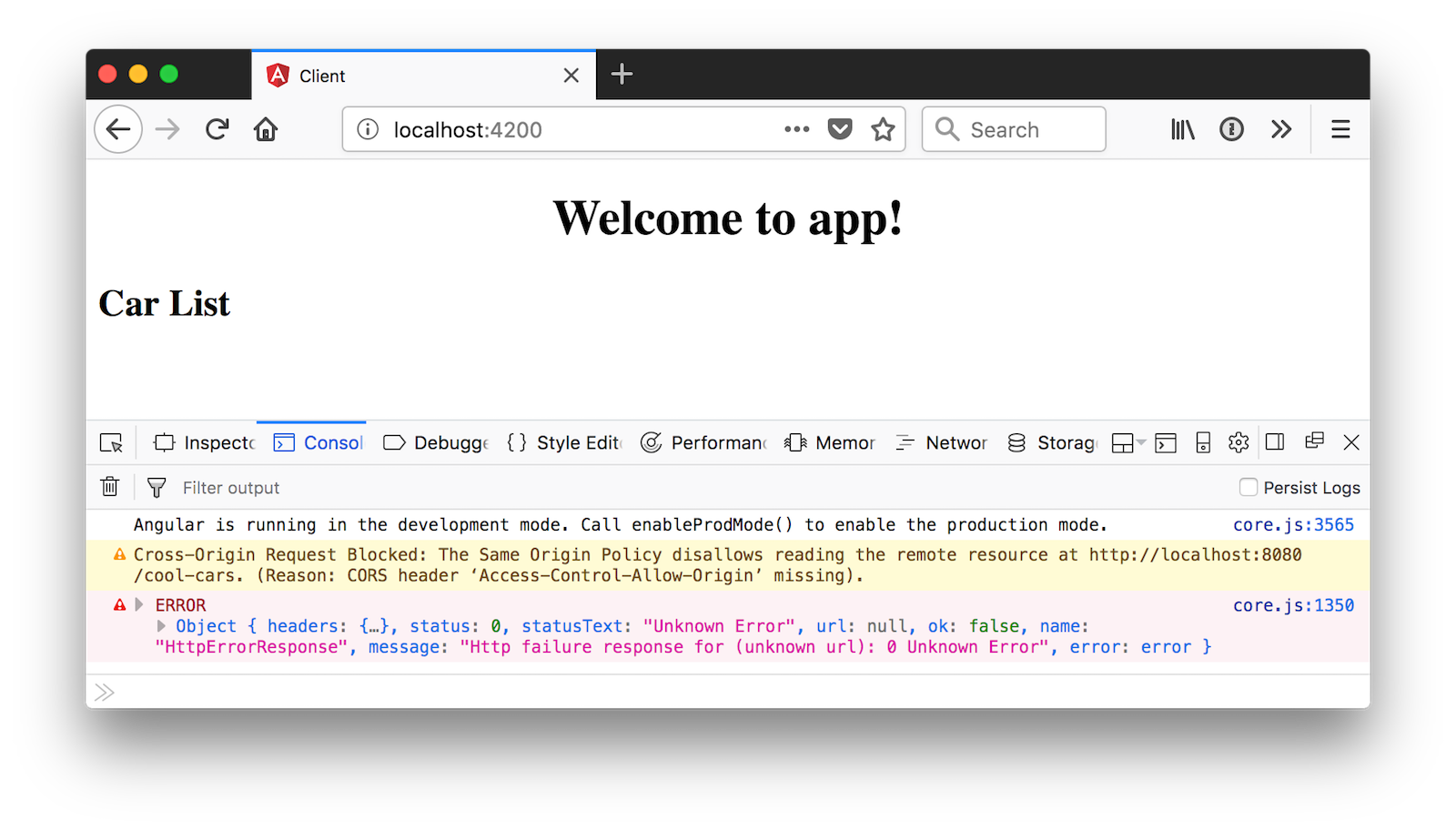Bookmark this page with the star icon
This screenshot has width=1456, height=831.
(x=883, y=129)
